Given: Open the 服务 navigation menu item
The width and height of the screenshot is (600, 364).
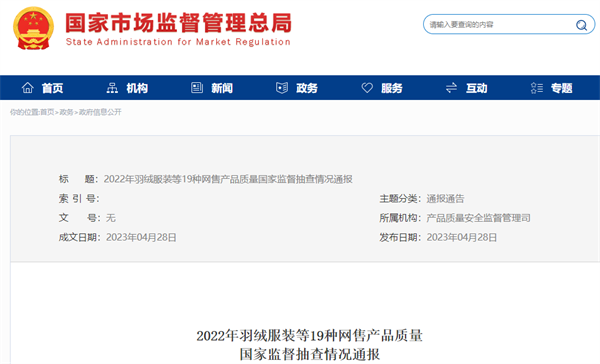Looking at the screenshot, I should click(392, 88).
